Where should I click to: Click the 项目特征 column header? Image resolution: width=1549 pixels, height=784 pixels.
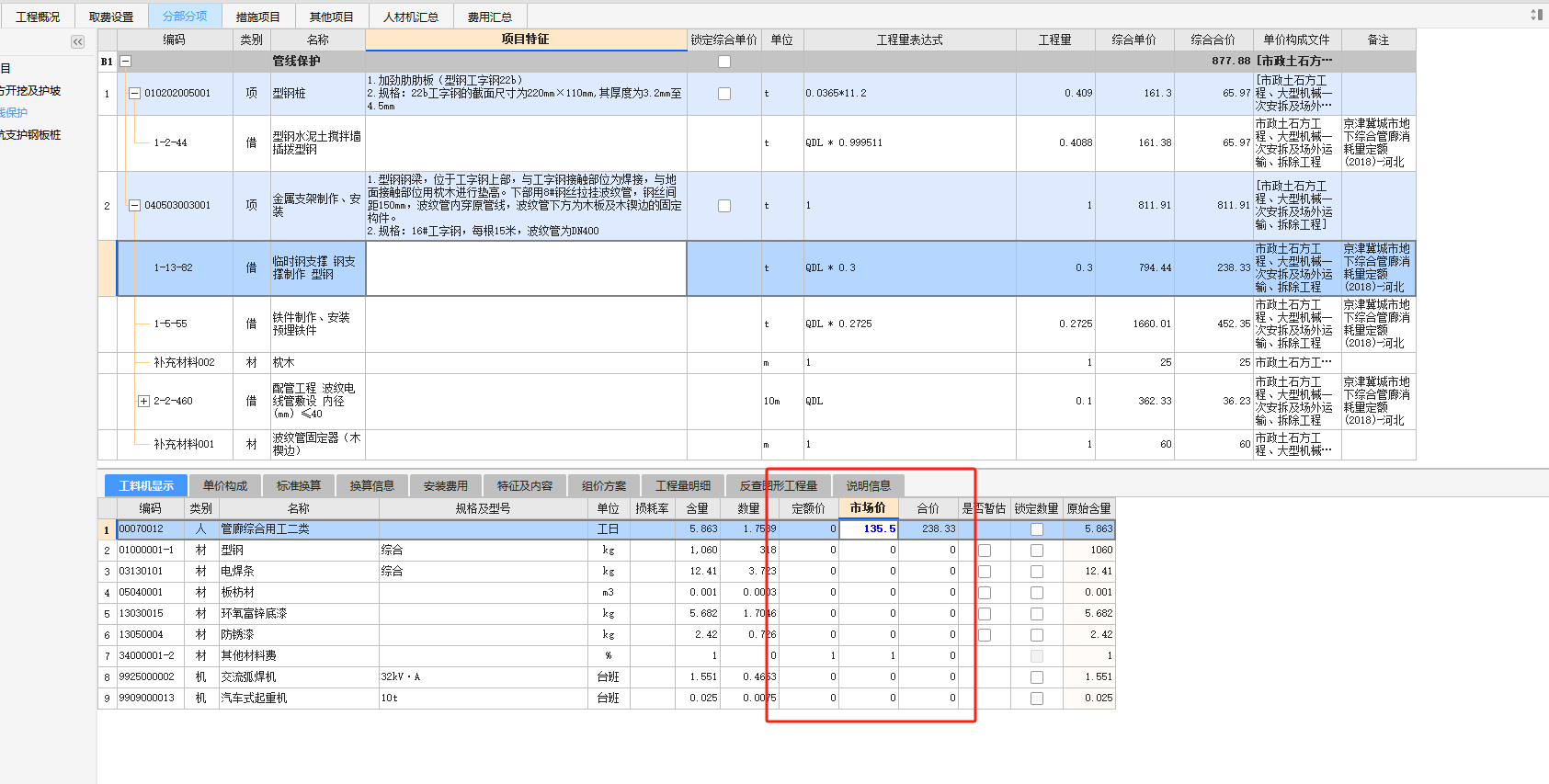[x=526, y=40]
